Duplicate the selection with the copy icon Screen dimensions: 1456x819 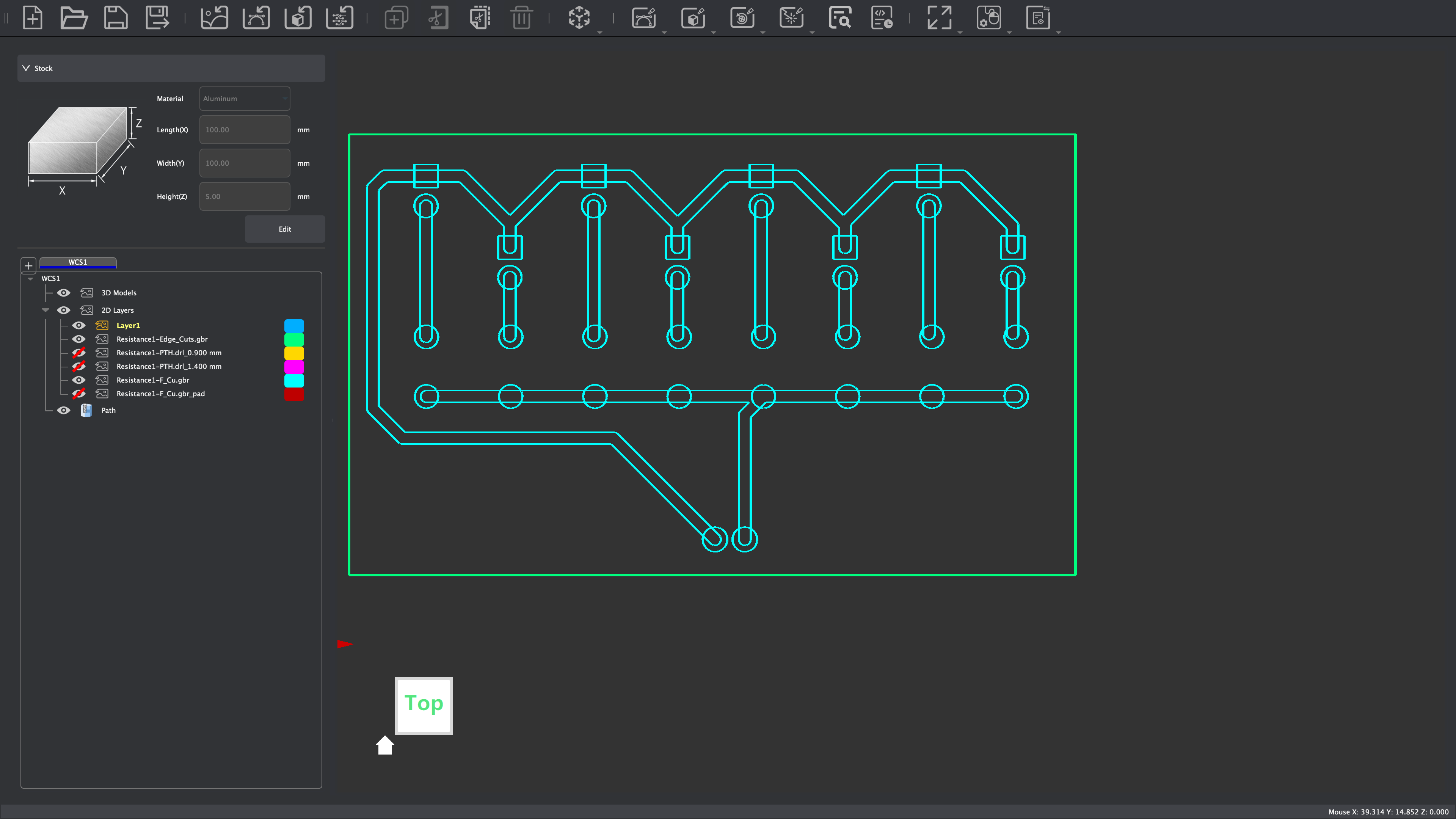click(x=395, y=17)
